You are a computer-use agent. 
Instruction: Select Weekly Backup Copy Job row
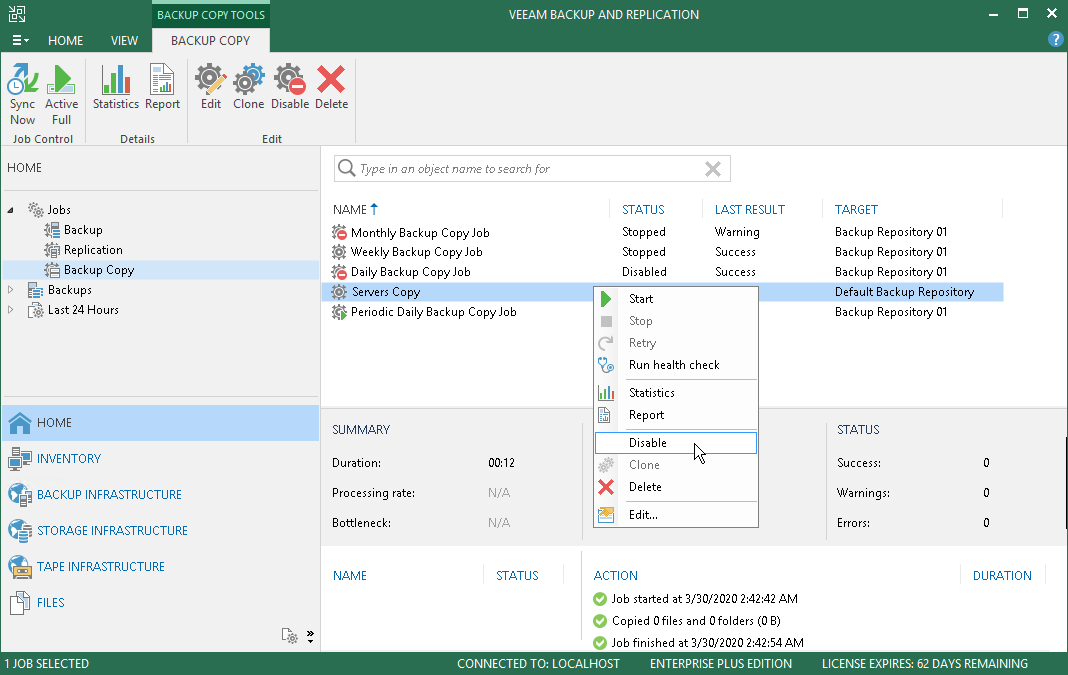[662, 252]
